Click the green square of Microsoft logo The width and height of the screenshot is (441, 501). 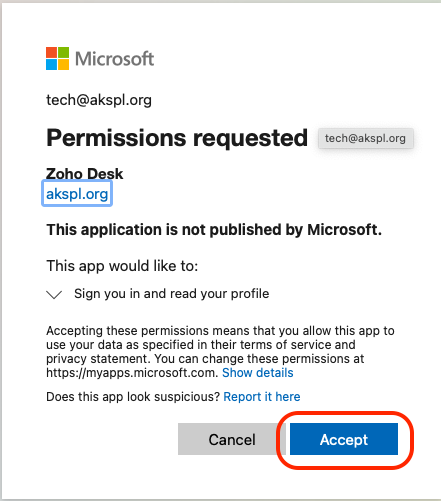pos(64,52)
